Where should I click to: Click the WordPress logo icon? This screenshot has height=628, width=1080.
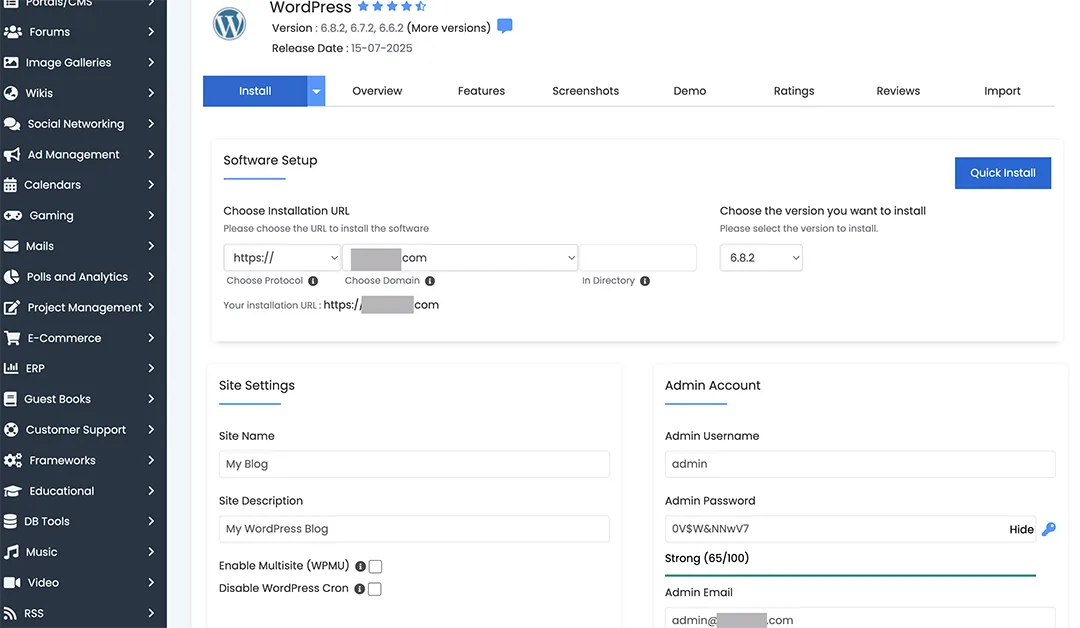[x=229, y=23]
